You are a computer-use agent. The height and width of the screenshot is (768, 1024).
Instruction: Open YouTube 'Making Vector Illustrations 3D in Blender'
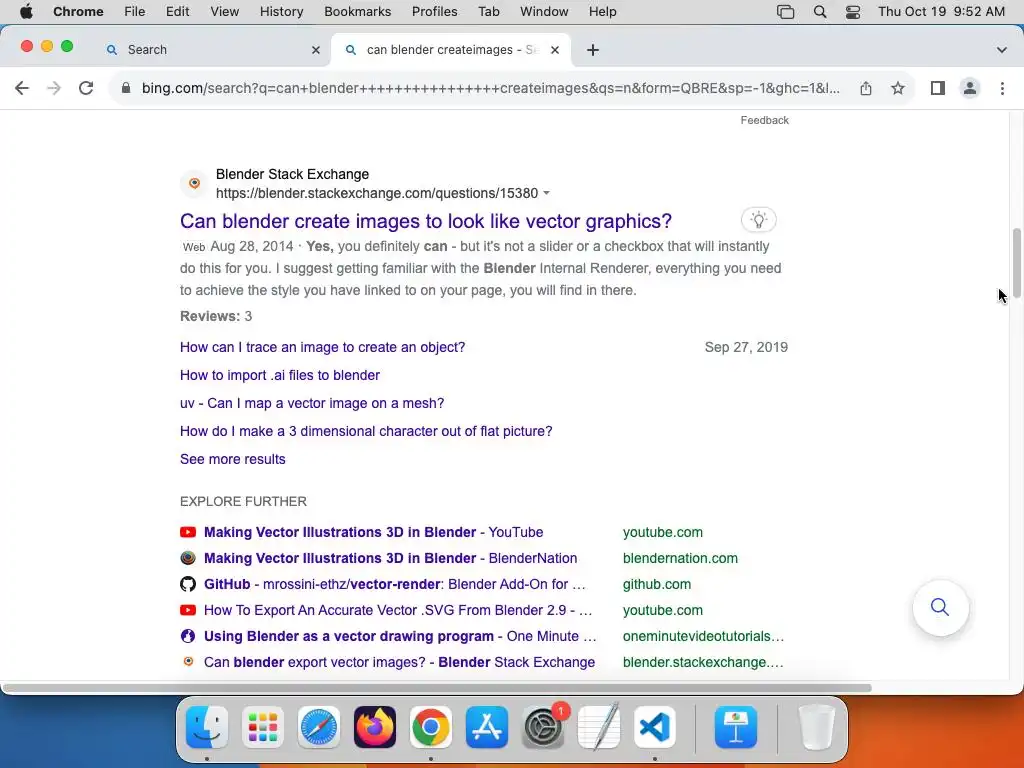374,532
